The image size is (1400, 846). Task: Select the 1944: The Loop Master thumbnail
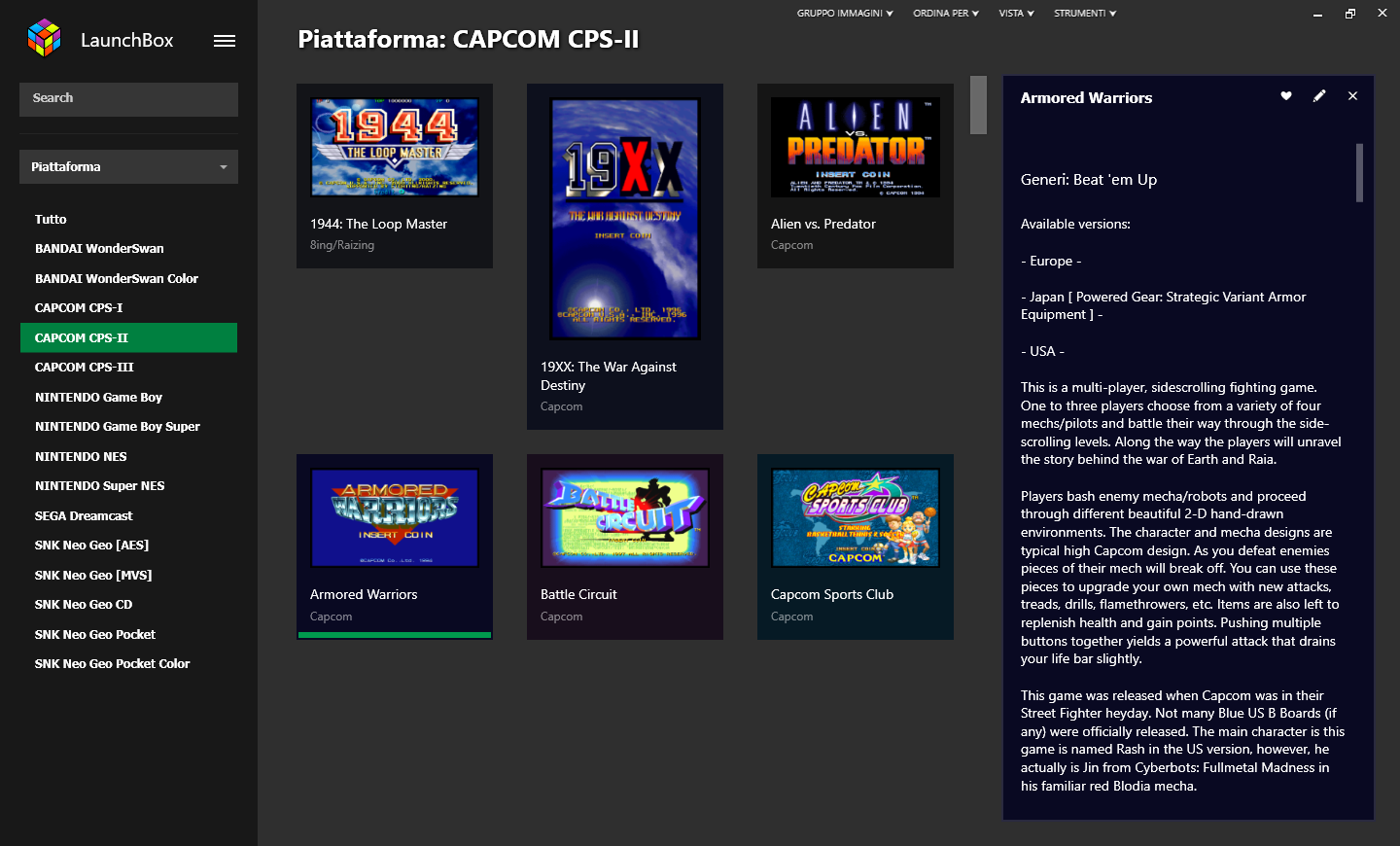click(395, 147)
